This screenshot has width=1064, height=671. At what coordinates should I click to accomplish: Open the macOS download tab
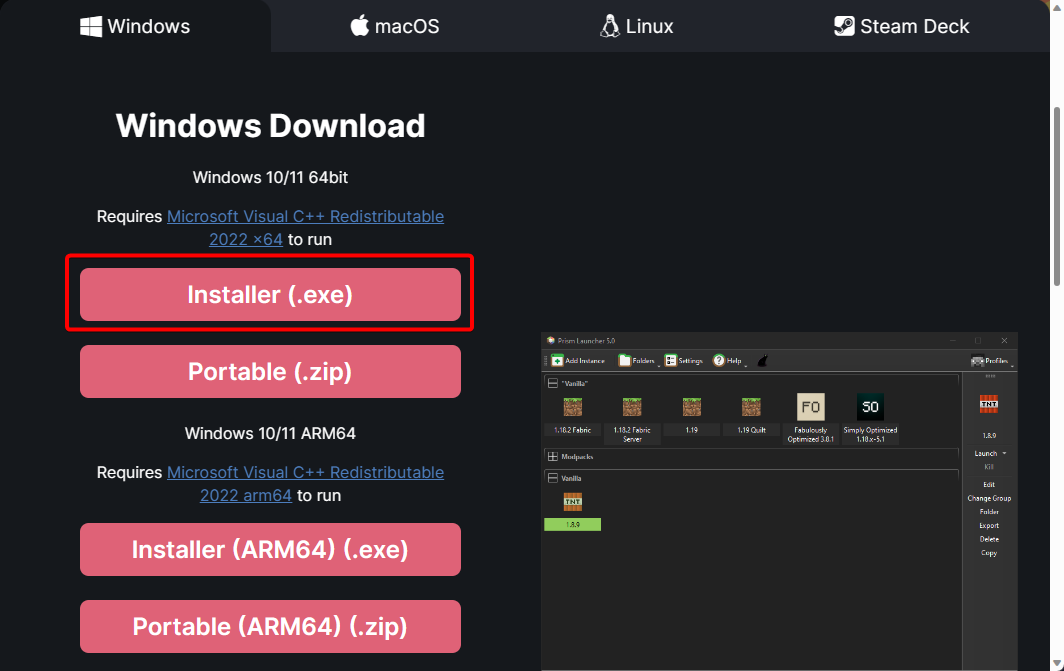pyautogui.click(x=394, y=26)
